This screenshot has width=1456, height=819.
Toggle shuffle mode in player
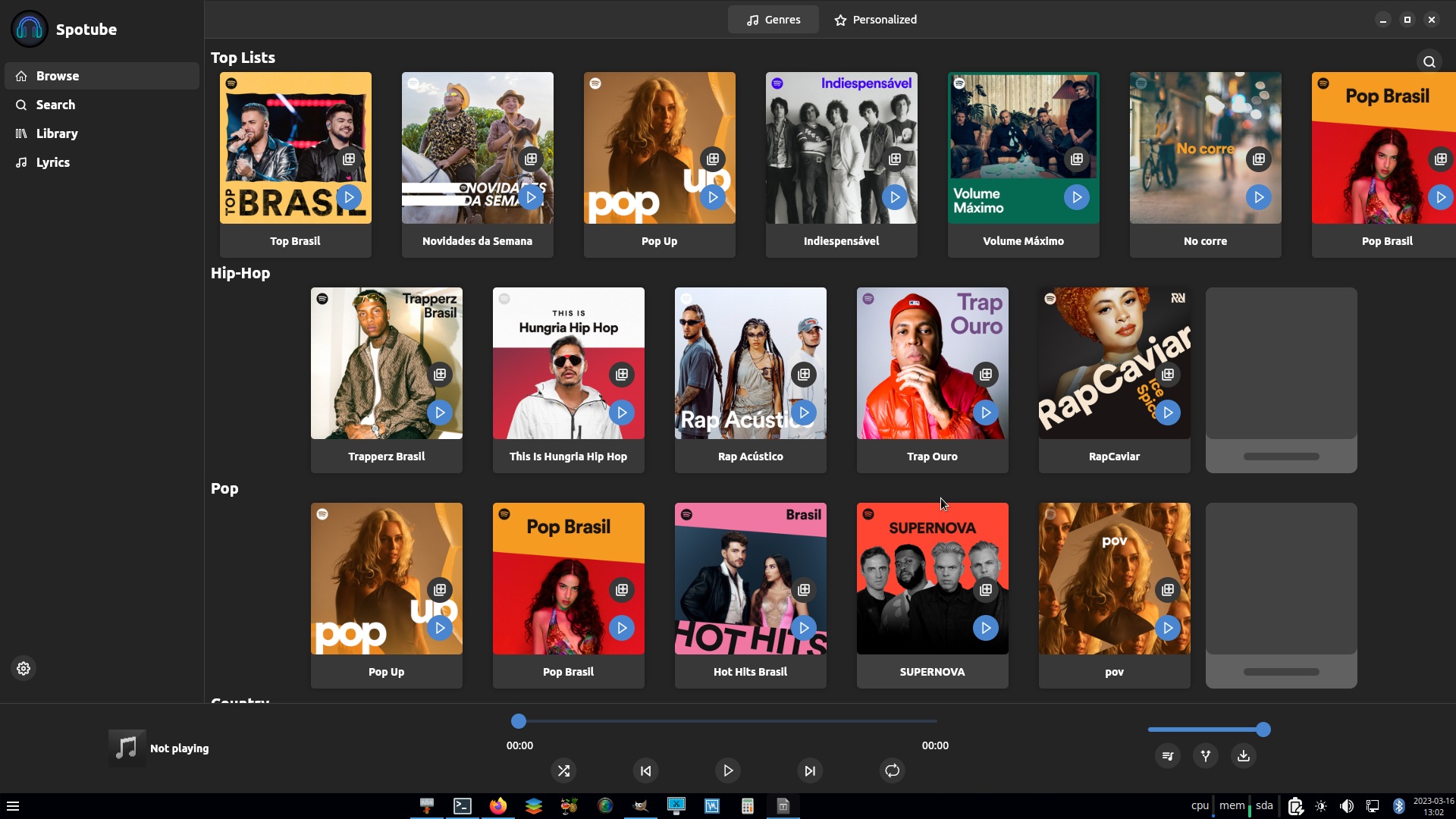pos(563,770)
